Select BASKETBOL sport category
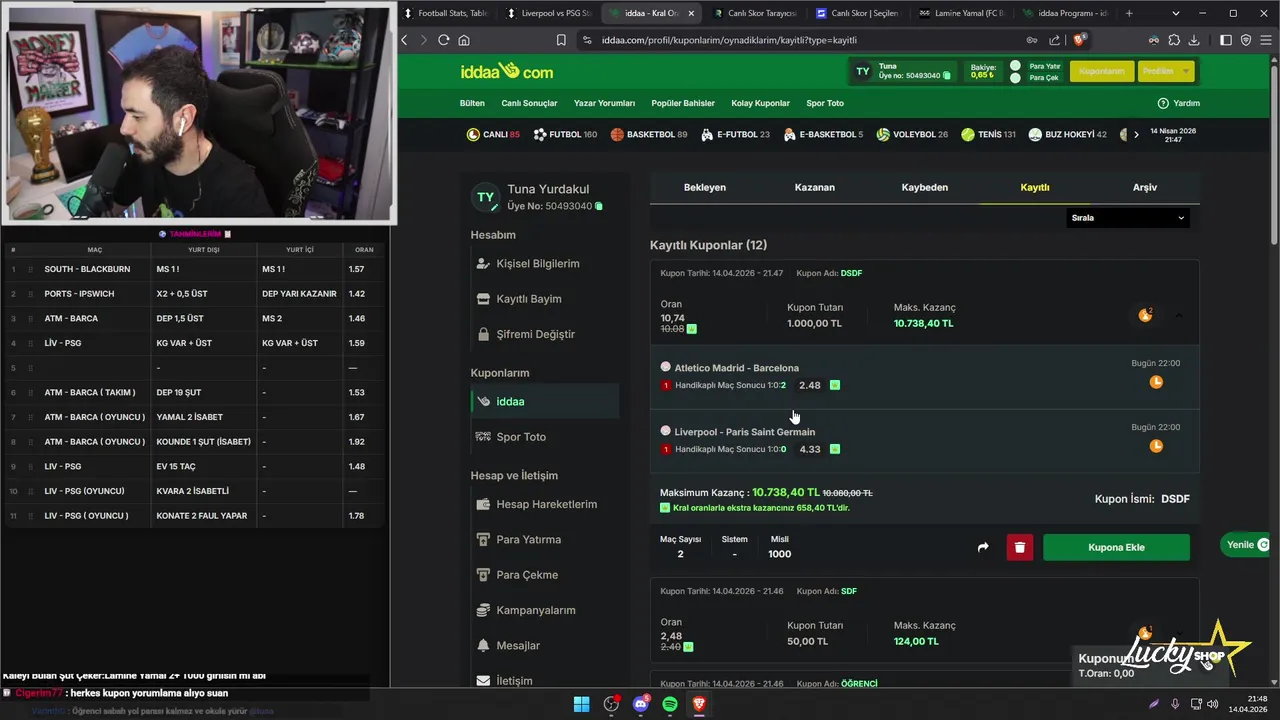The height and width of the screenshot is (720, 1280). pyautogui.click(x=649, y=134)
